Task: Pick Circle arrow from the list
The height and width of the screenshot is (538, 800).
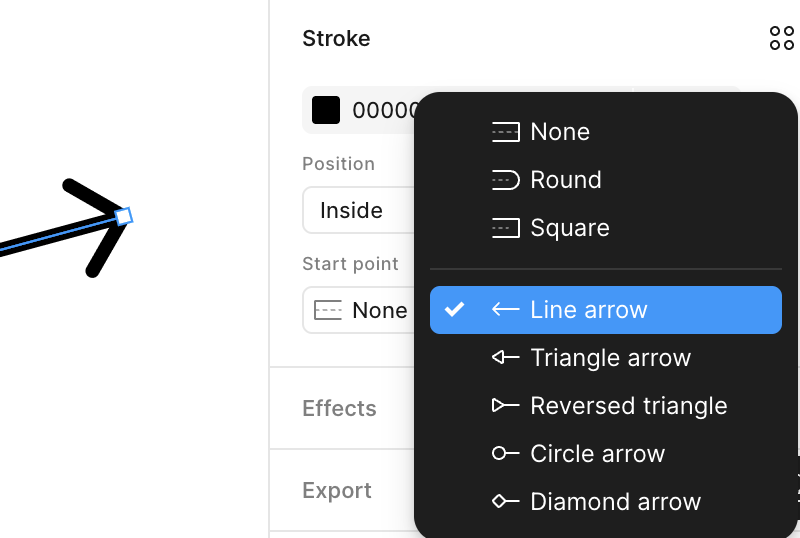Action: click(x=597, y=454)
